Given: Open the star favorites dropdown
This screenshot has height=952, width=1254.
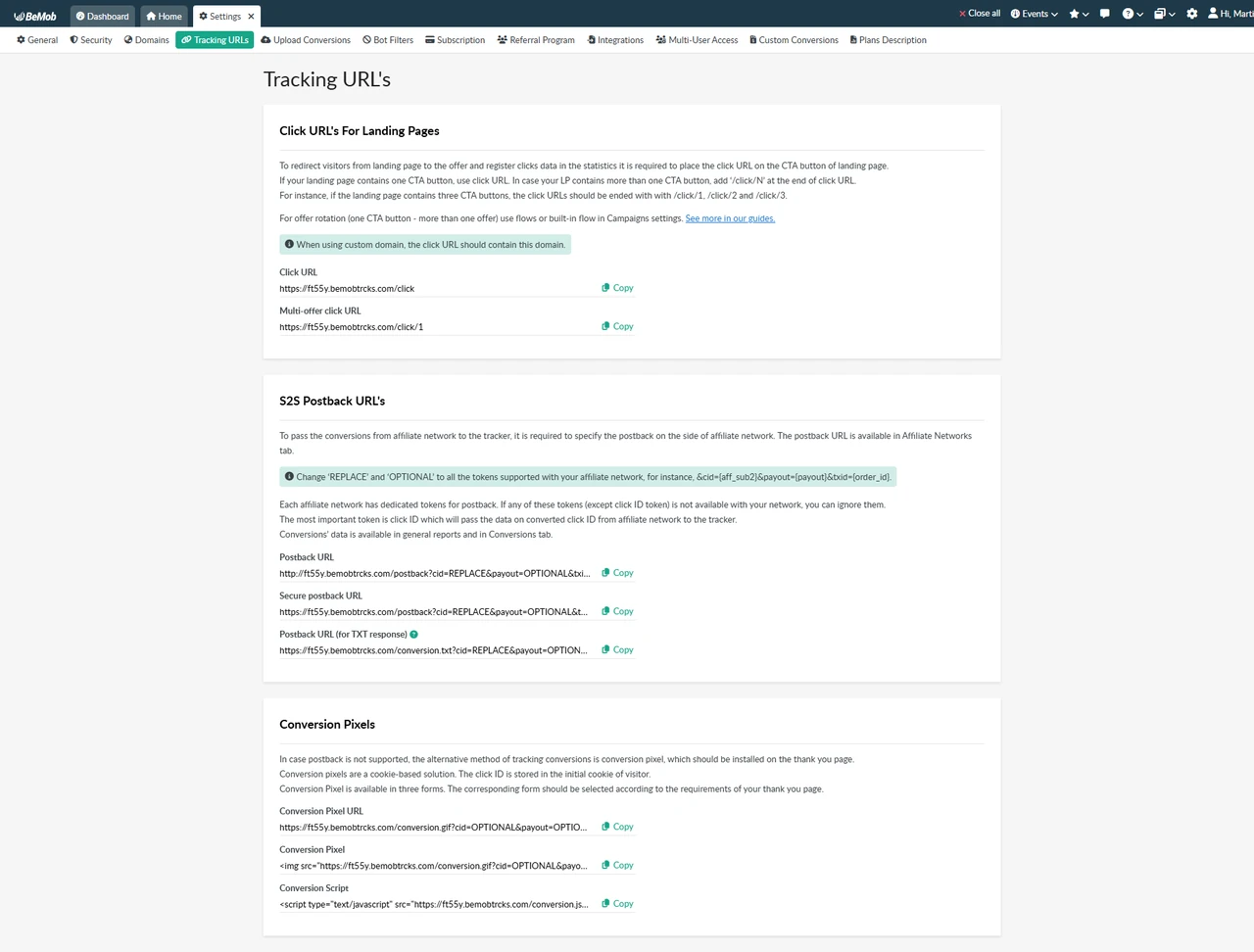Looking at the screenshot, I should coord(1079,14).
